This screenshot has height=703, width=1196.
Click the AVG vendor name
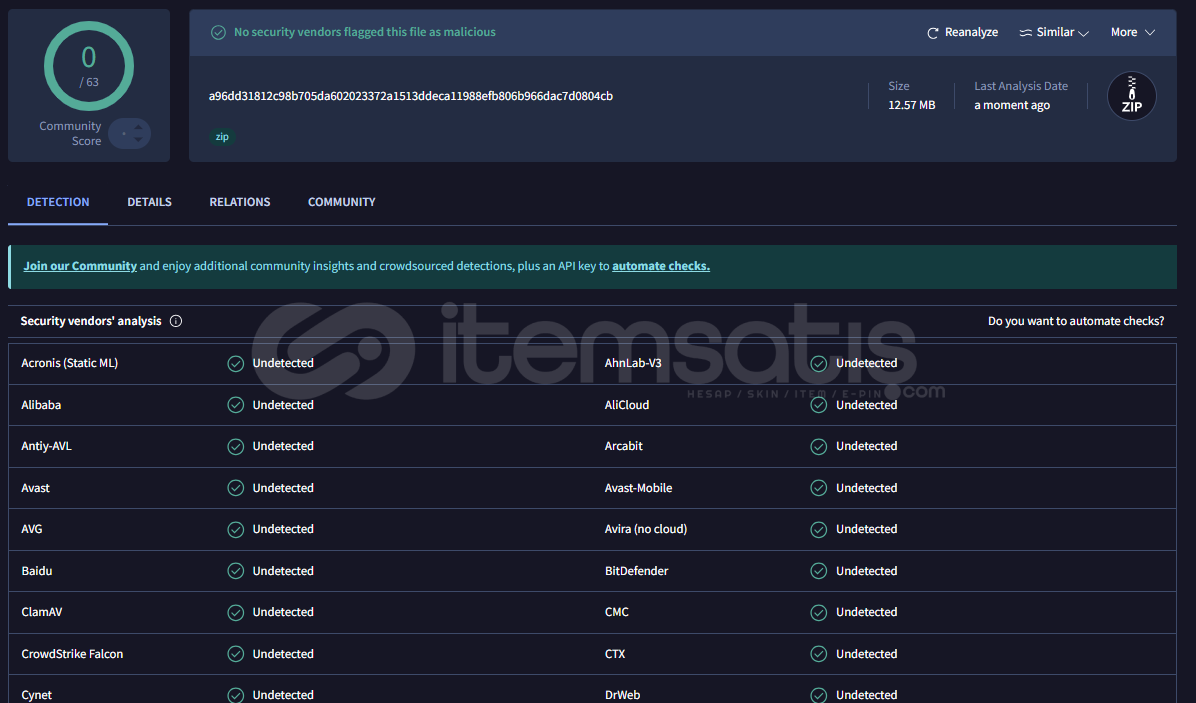click(31, 529)
